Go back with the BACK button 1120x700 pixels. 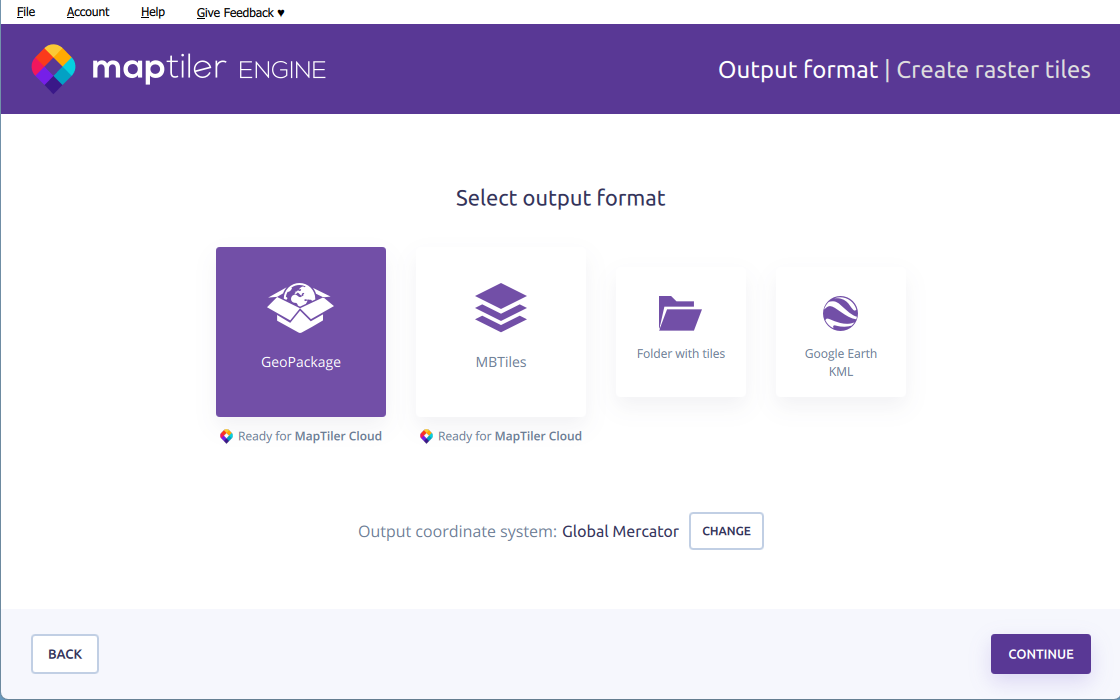pos(65,654)
